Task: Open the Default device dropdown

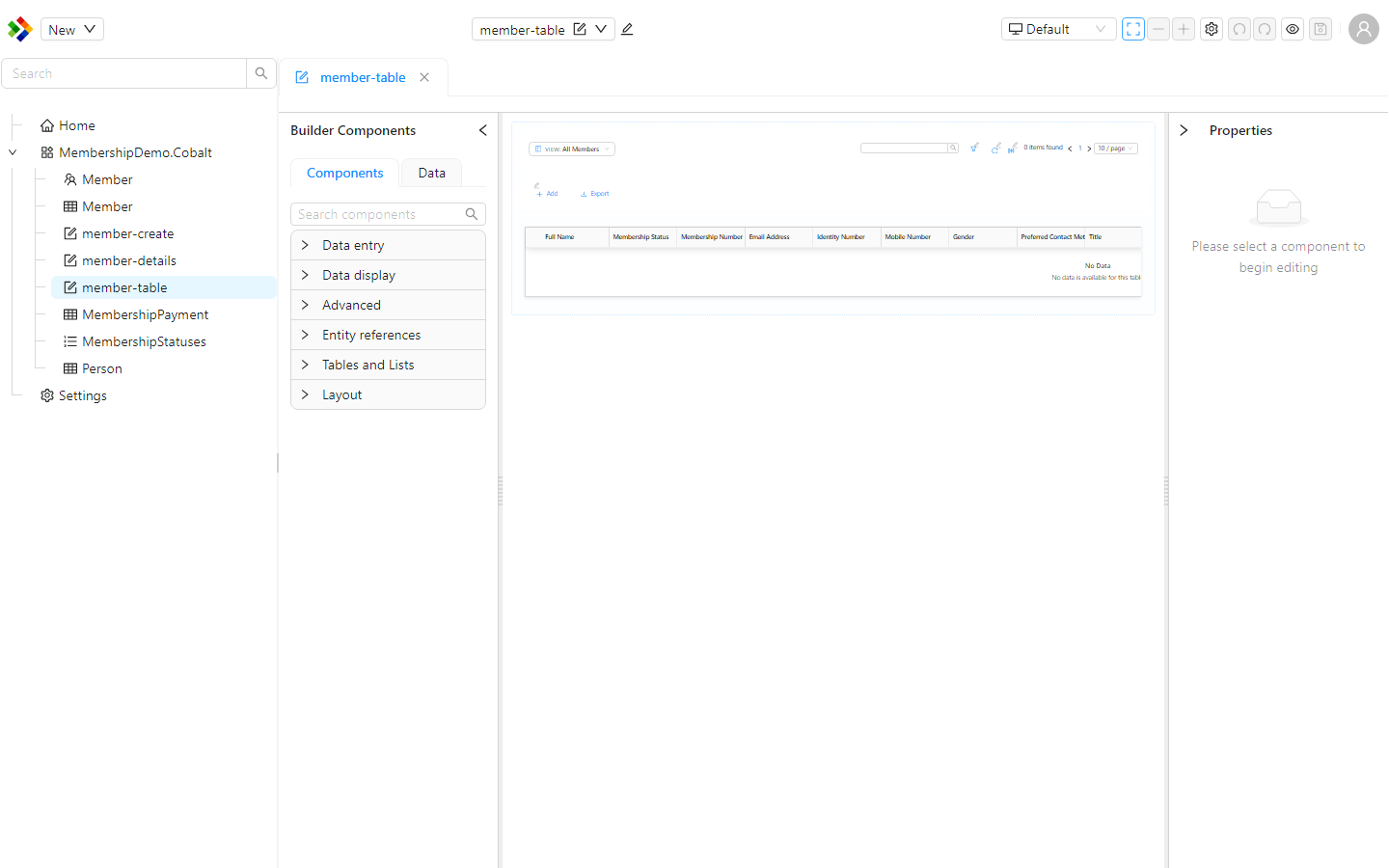Action: [x=1058, y=29]
